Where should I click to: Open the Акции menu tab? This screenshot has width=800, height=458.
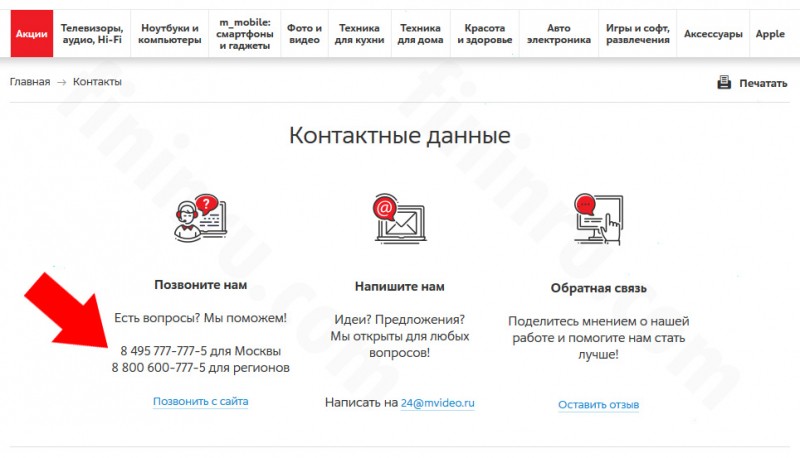pyautogui.click(x=32, y=34)
